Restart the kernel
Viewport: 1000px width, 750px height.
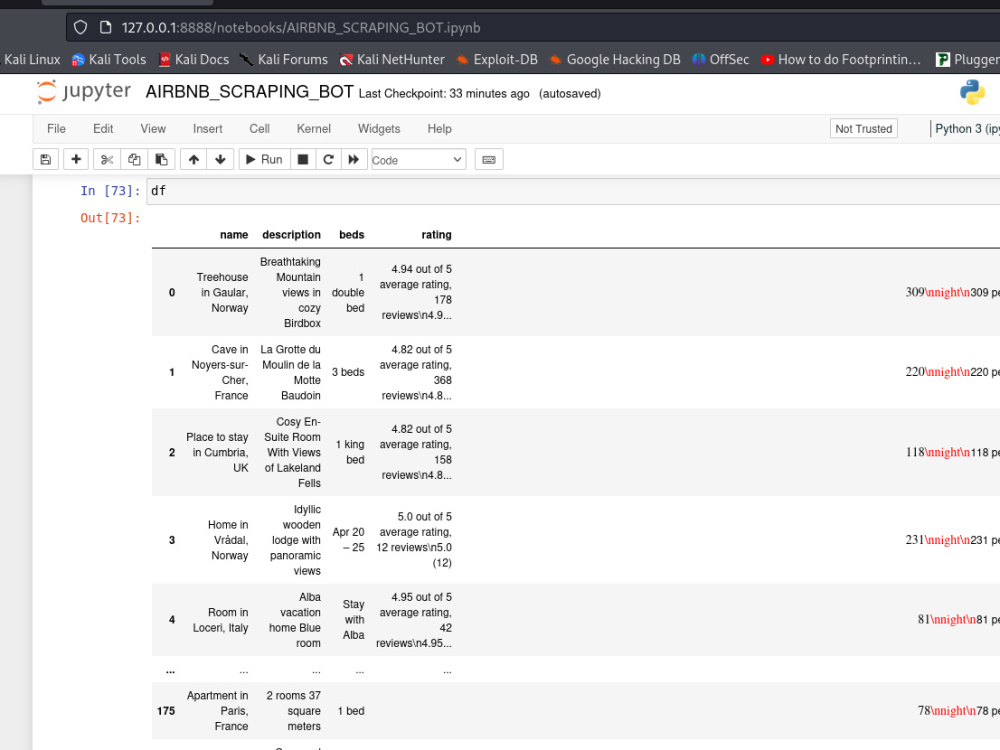[x=330, y=159]
